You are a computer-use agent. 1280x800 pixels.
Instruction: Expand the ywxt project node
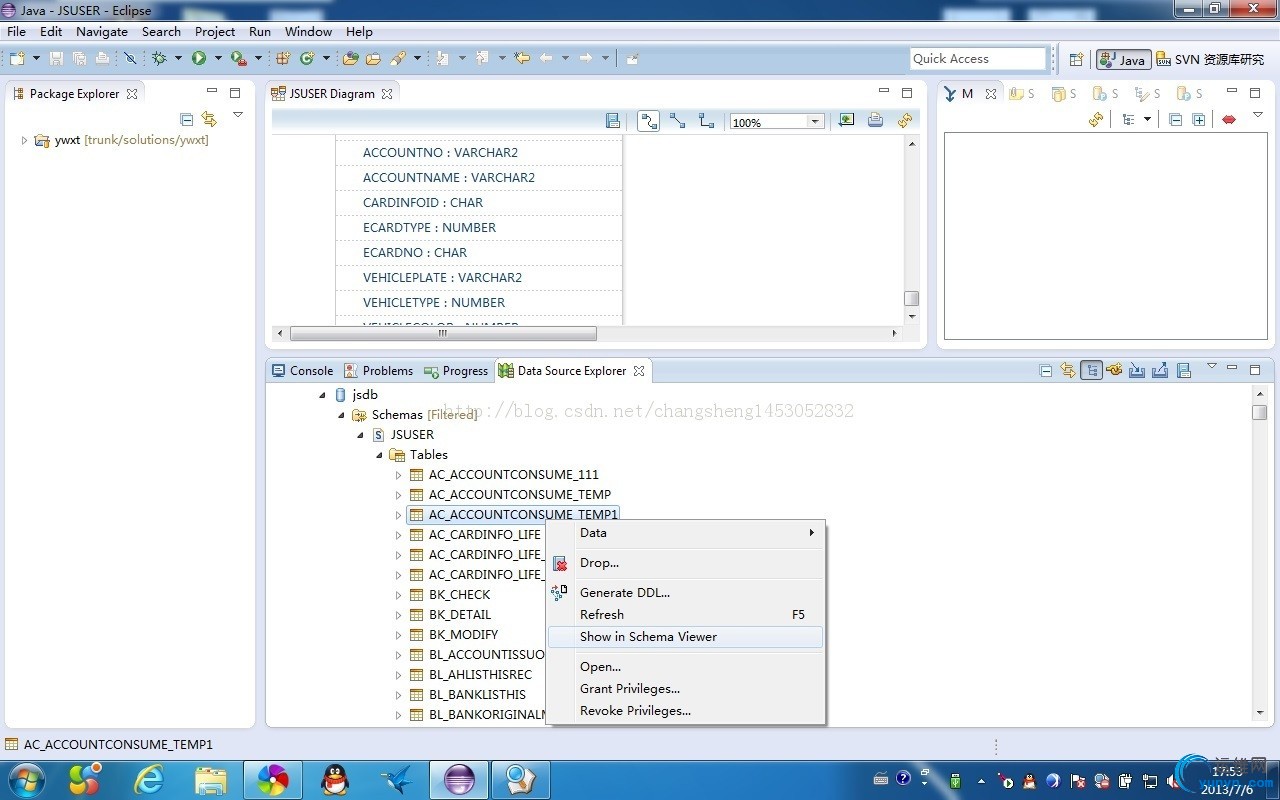pyautogui.click(x=25, y=141)
